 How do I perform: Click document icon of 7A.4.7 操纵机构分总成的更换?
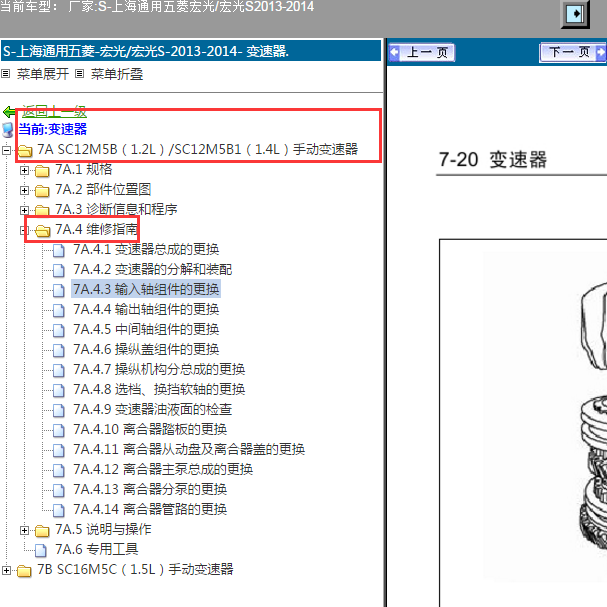58,370
